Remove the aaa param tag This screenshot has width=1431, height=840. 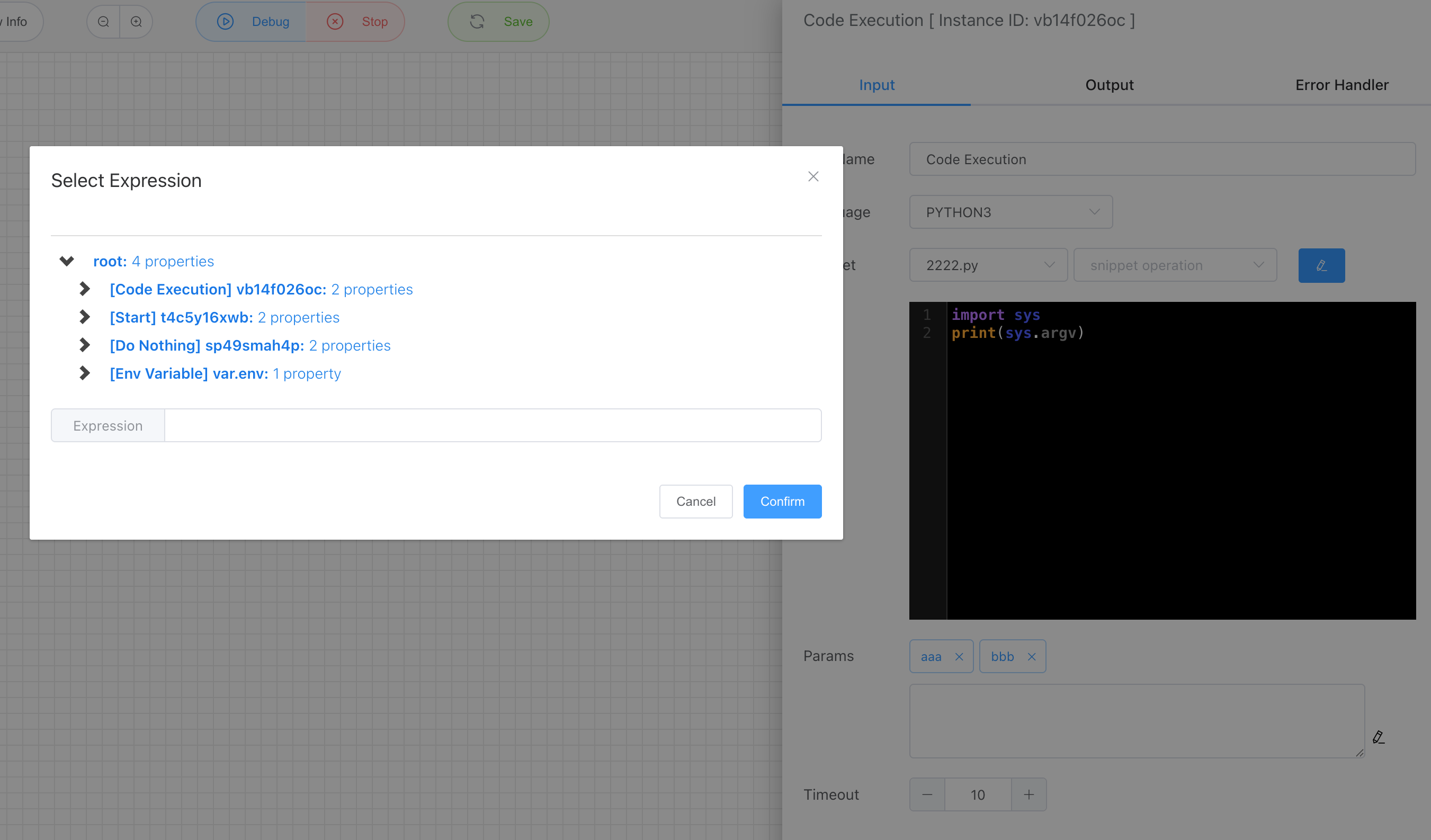point(959,657)
